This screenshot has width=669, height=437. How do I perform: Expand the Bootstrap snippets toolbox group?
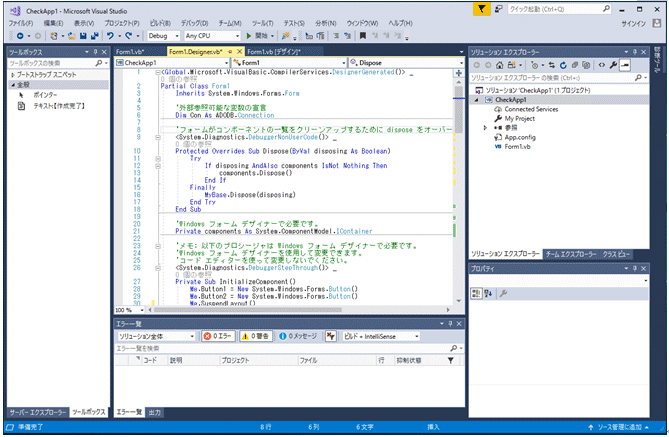click(13, 75)
